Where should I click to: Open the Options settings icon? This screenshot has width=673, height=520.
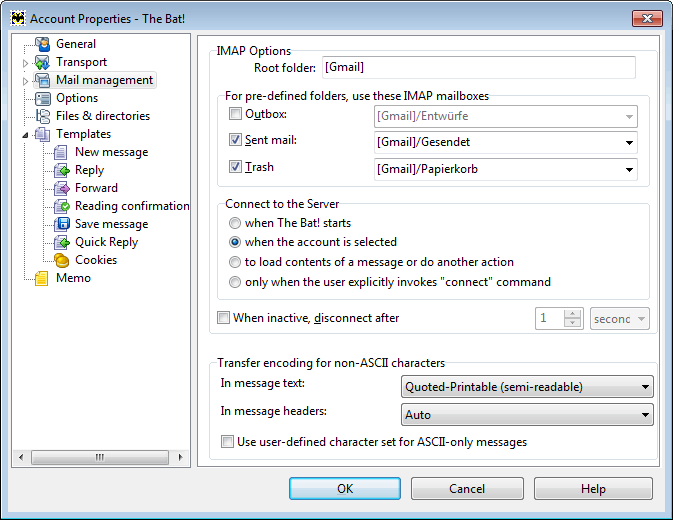[42, 98]
